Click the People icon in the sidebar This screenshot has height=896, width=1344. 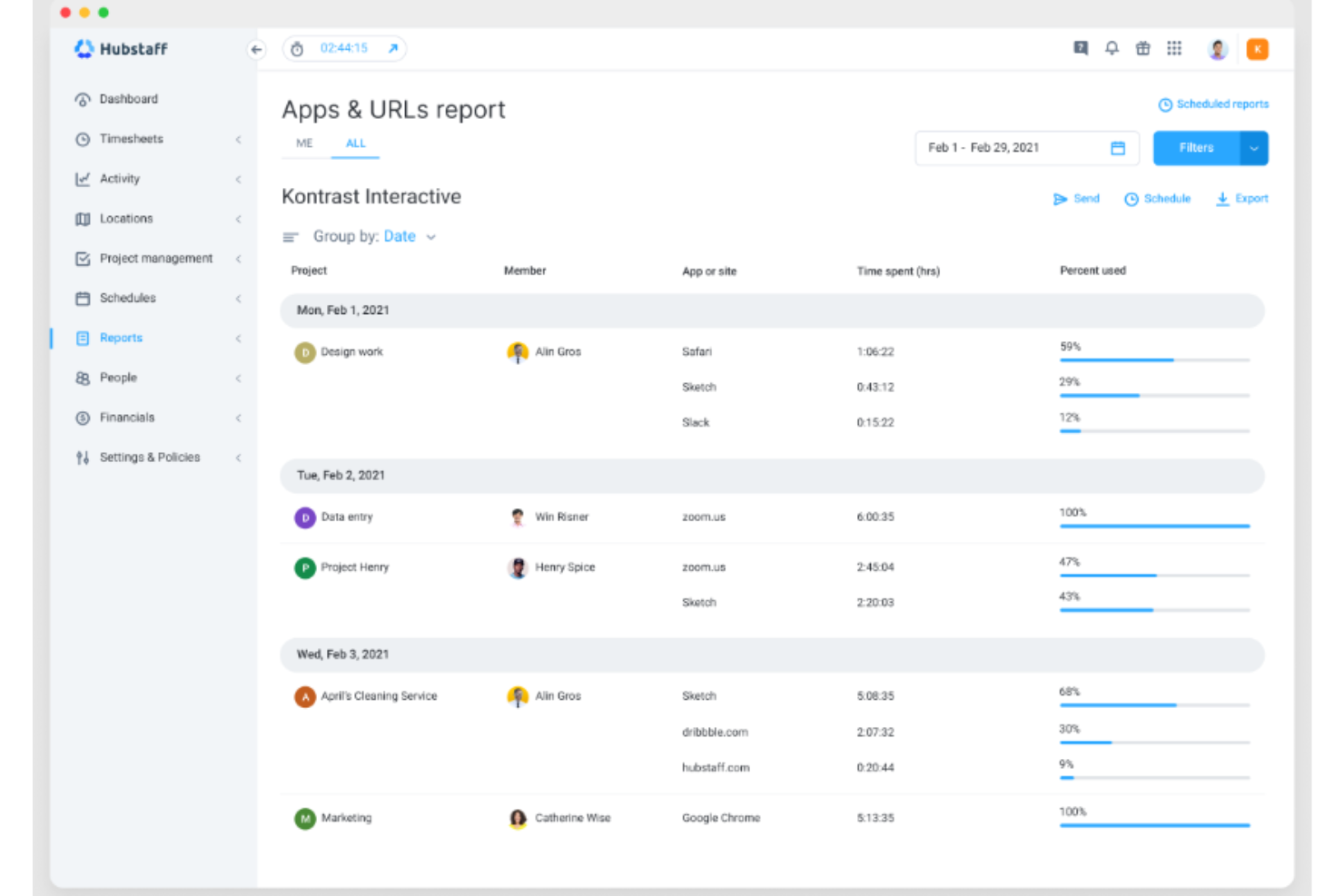(83, 378)
